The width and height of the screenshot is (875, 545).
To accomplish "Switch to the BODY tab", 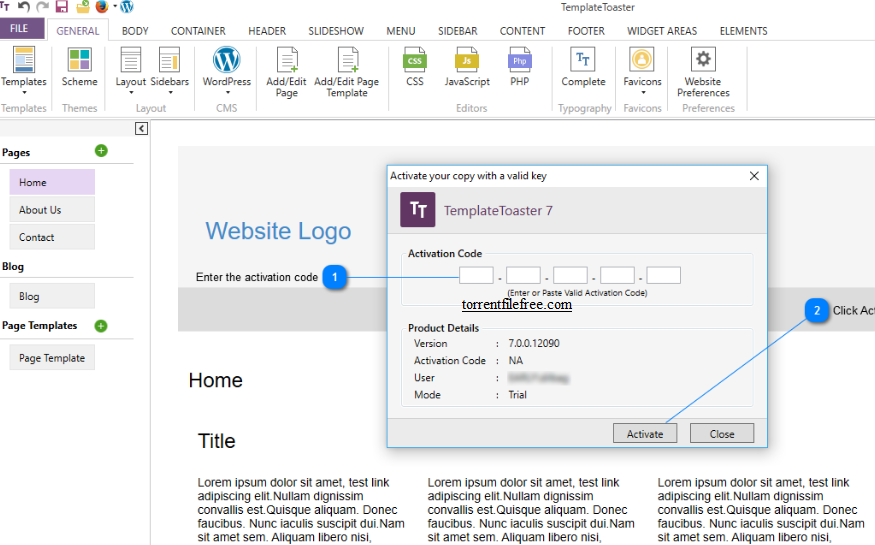I will click(135, 31).
